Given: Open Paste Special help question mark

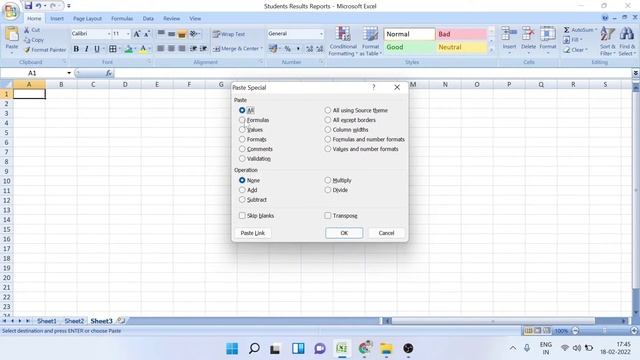Looking at the screenshot, I should [373, 87].
